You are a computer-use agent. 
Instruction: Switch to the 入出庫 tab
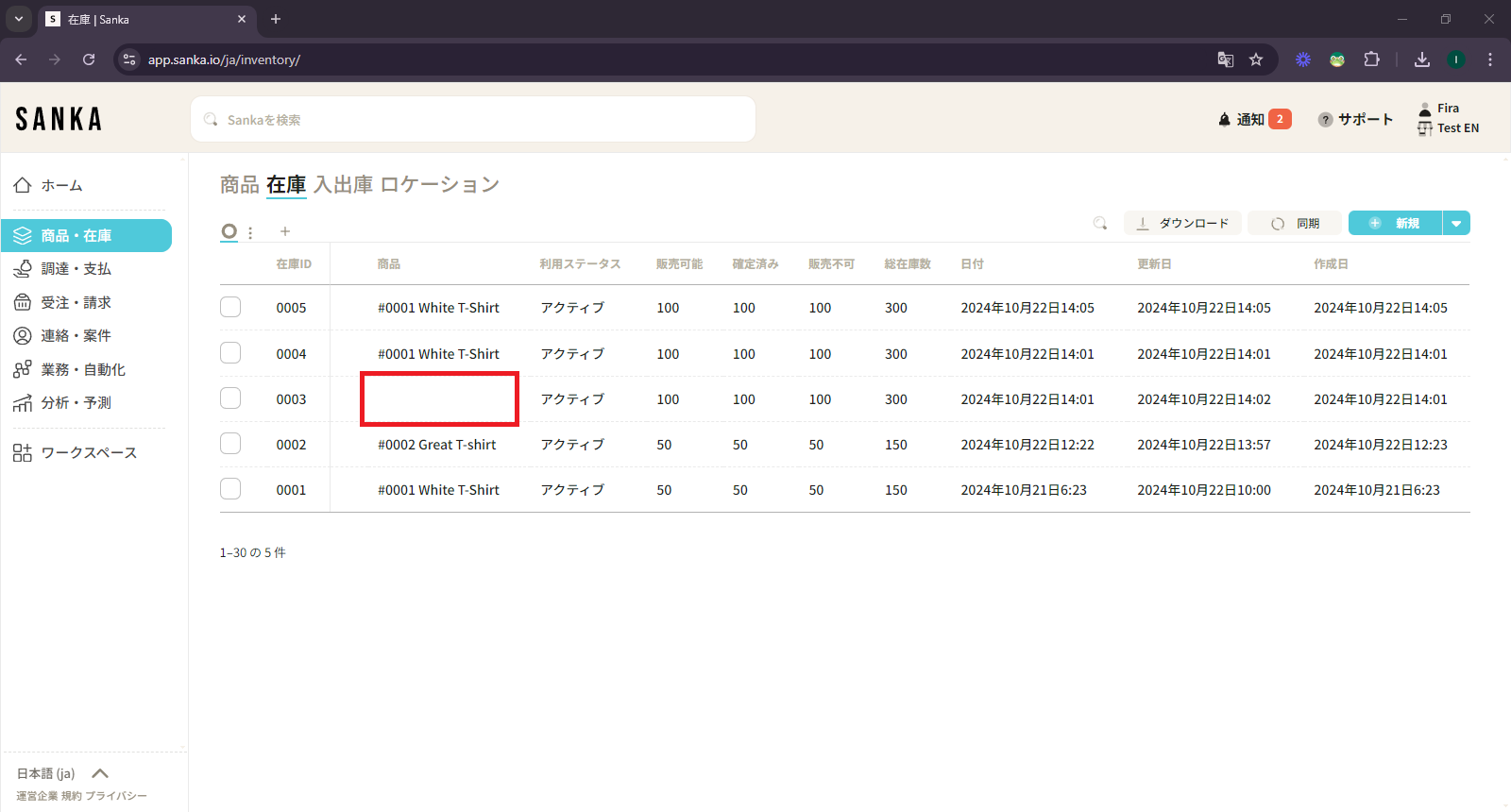[343, 185]
